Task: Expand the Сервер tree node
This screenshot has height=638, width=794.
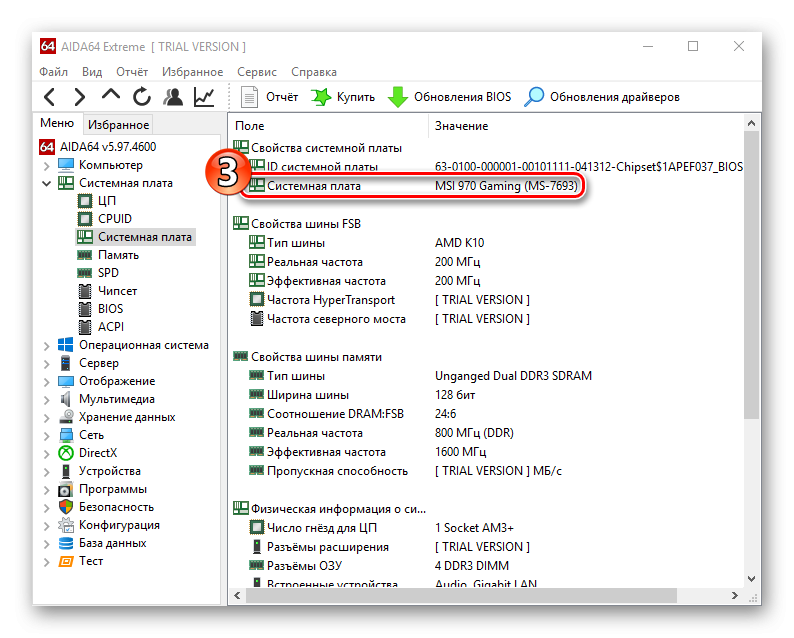Action: pyautogui.click(x=46, y=364)
